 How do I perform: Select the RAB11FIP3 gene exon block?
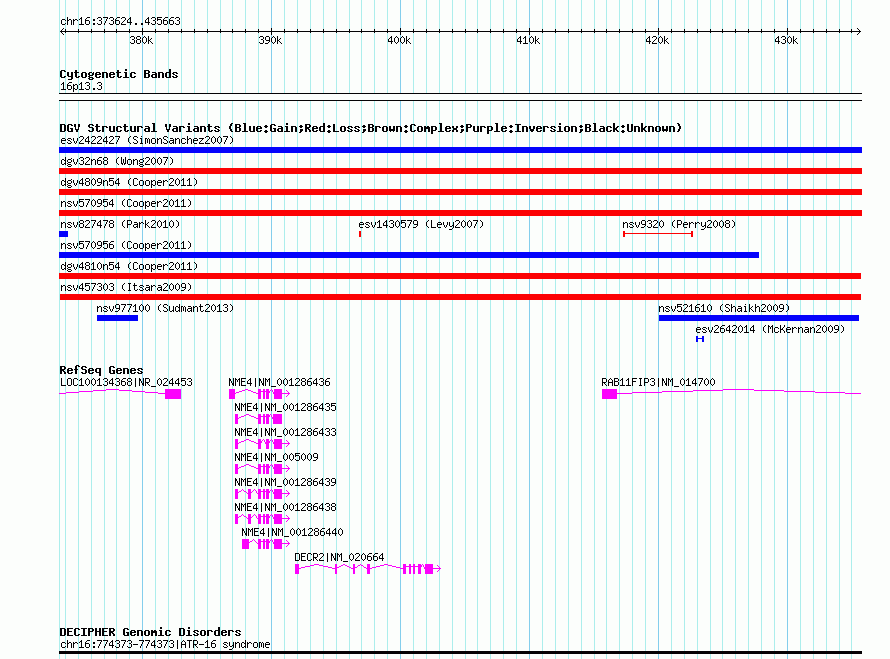610,394
